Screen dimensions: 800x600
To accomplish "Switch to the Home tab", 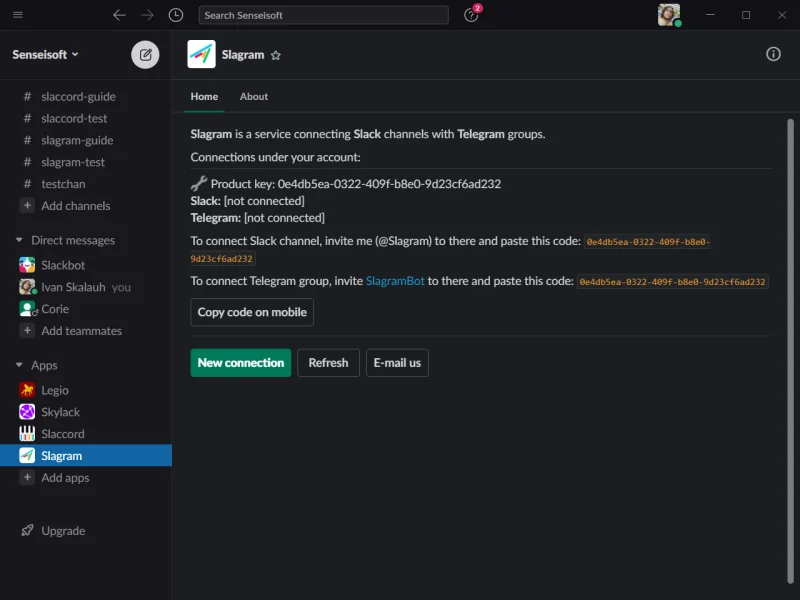I will (204, 97).
